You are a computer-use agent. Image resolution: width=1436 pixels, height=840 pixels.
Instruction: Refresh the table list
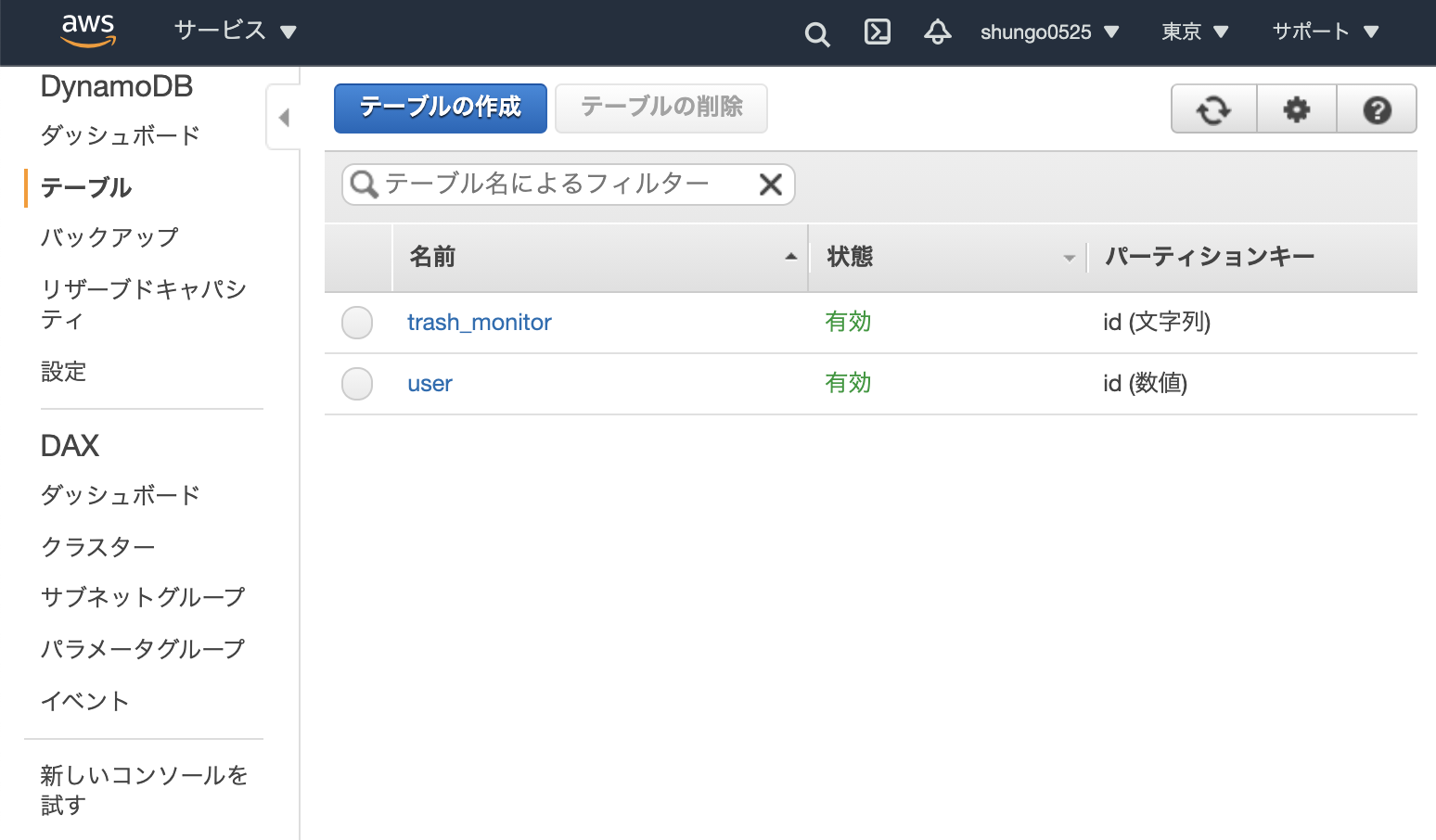coord(1213,109)
